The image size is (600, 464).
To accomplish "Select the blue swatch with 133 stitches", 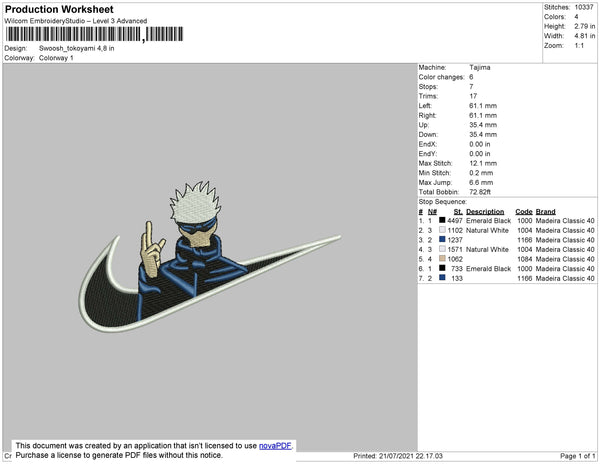I will 442,278.
